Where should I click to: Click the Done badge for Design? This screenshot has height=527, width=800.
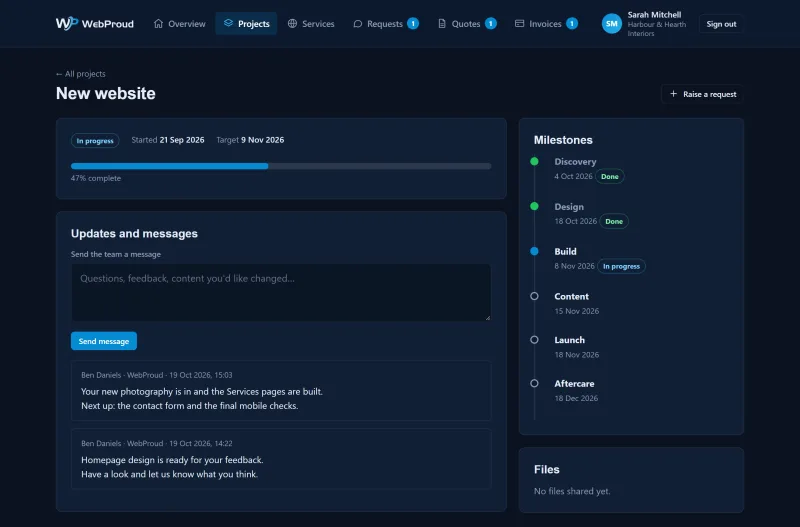(x=614, y=221)
